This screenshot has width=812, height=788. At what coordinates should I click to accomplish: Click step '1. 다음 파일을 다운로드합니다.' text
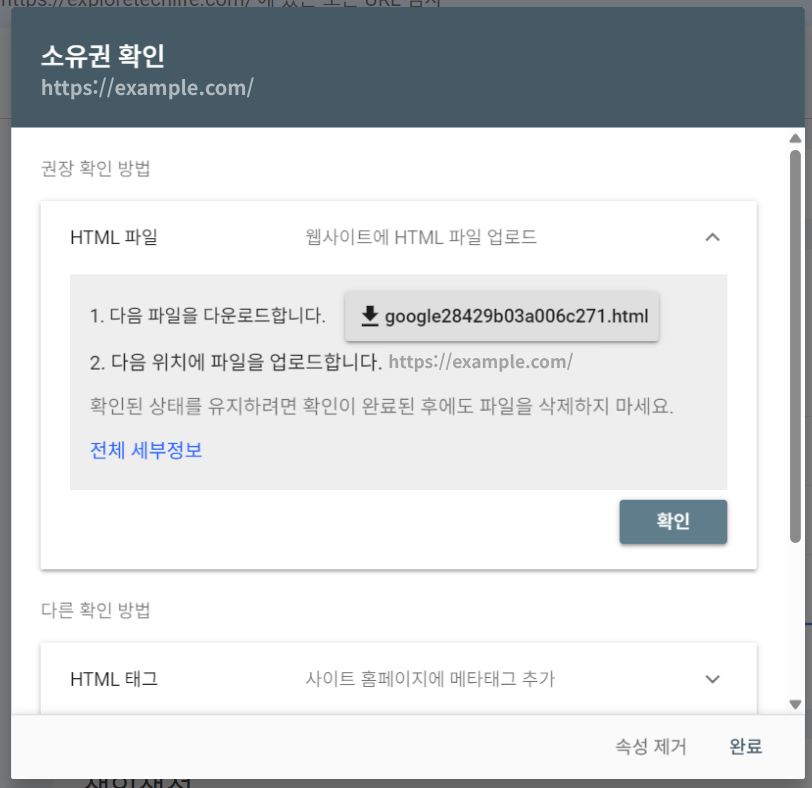tap(208, 316)
